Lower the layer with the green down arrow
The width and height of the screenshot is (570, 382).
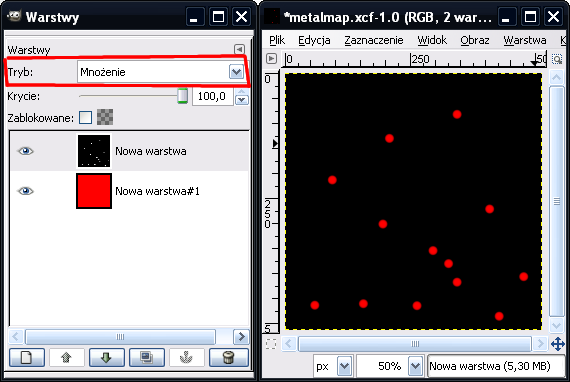pos(107,357)
